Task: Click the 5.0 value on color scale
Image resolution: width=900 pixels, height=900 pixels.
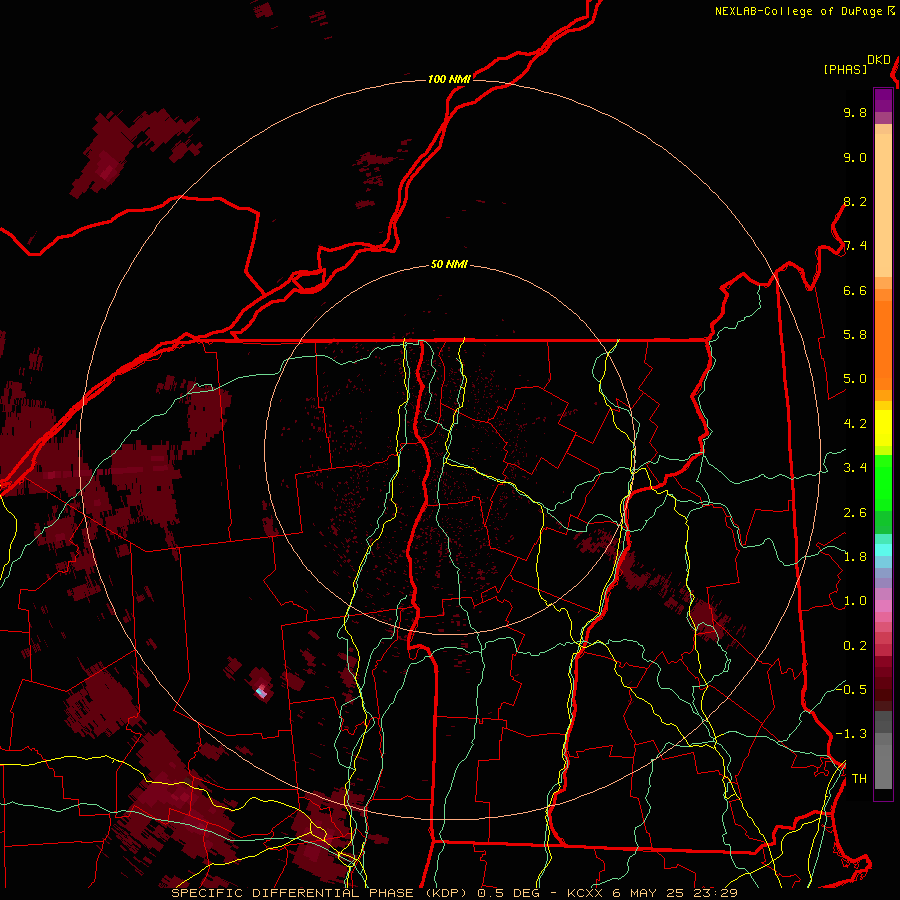Action: click(855, 379)
